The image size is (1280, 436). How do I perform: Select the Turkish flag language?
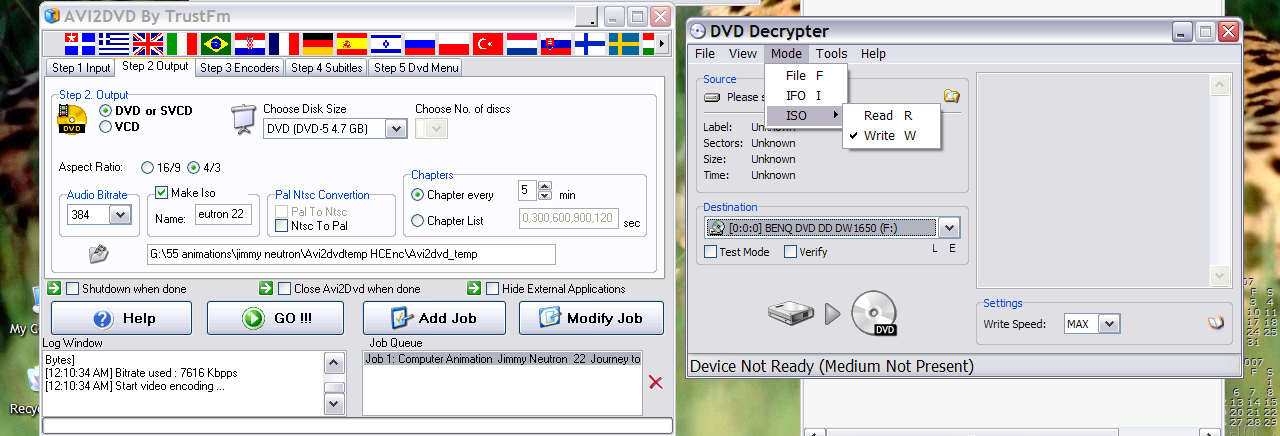(x=487, y=44)
